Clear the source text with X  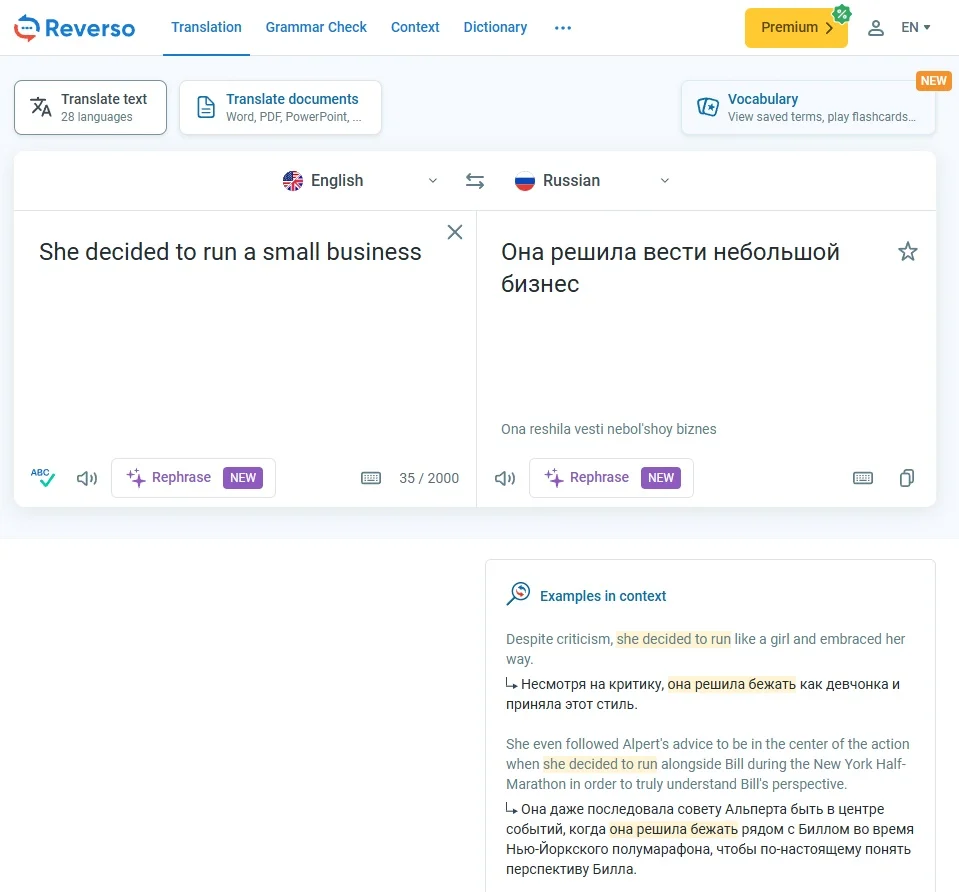[454, 232]
